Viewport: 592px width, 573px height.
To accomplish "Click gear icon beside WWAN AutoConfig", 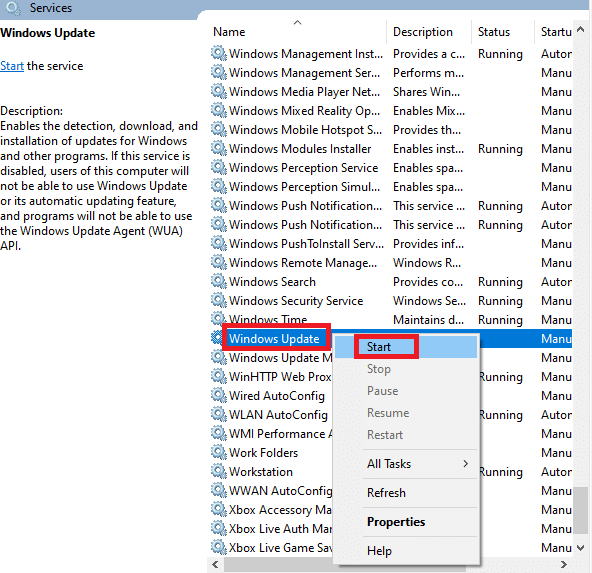I will pyautogui.click(x=219, y=490).
